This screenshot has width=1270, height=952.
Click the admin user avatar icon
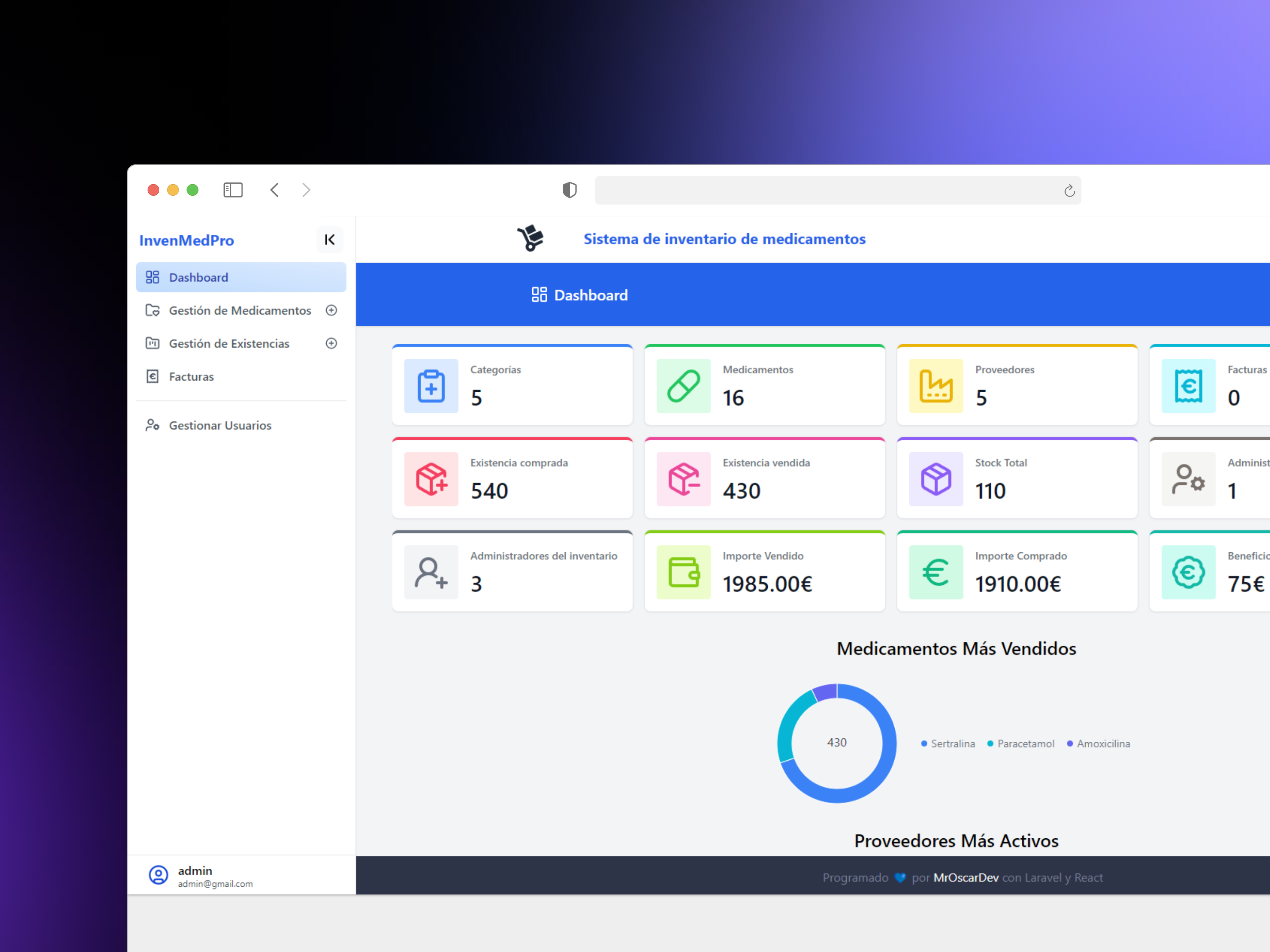tap(158, 875)
